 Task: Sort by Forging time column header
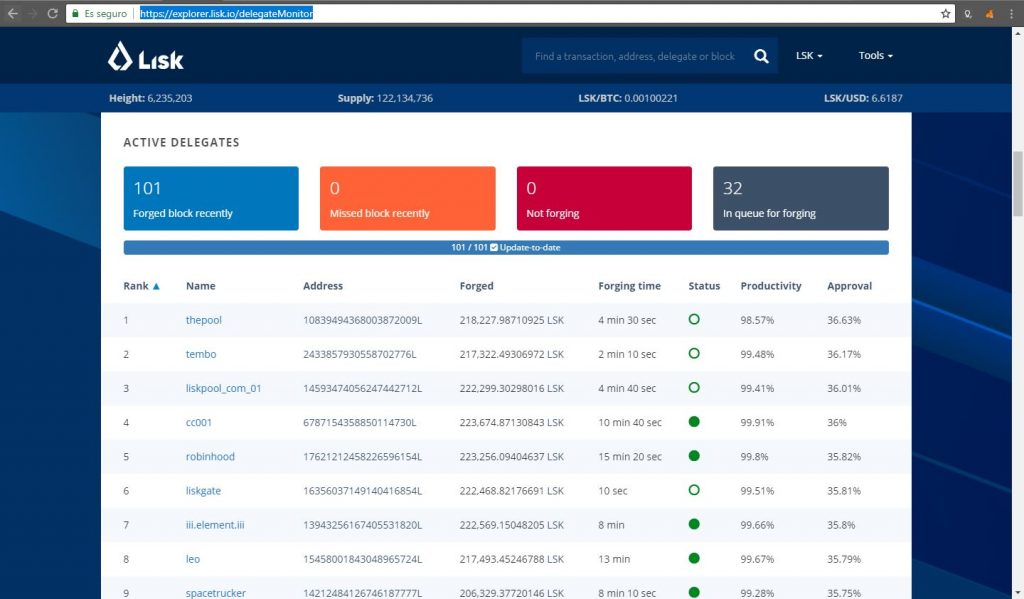tap(629, 285)
